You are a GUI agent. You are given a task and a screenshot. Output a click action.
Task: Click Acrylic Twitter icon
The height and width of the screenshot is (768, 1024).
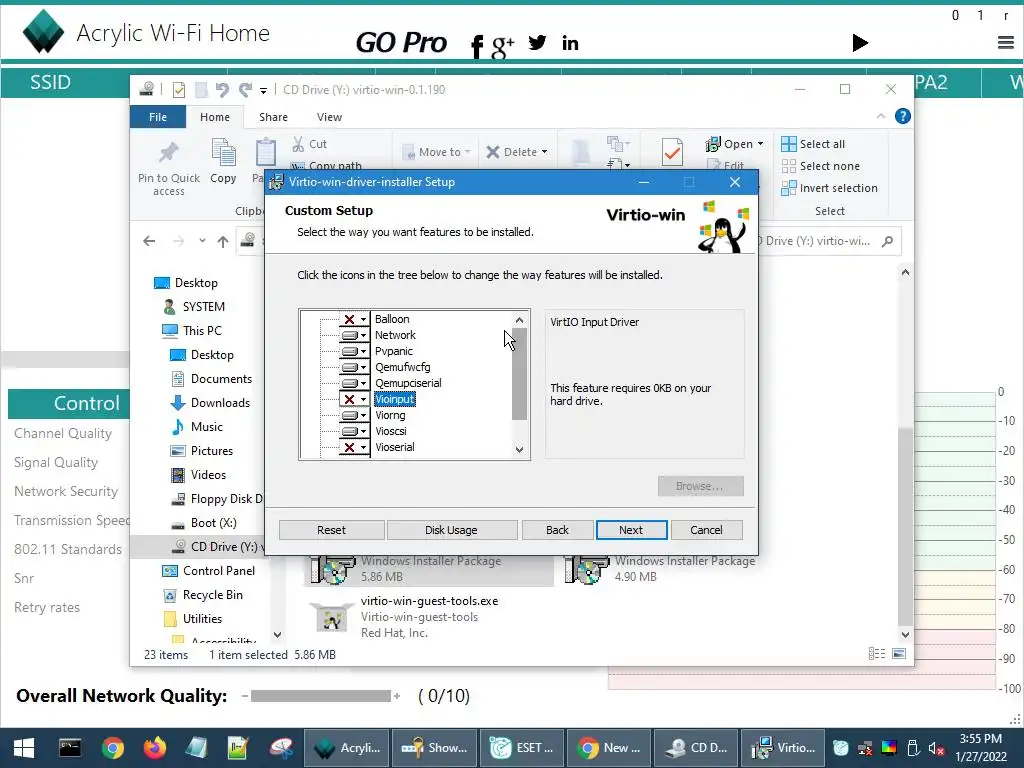point(537,43)
